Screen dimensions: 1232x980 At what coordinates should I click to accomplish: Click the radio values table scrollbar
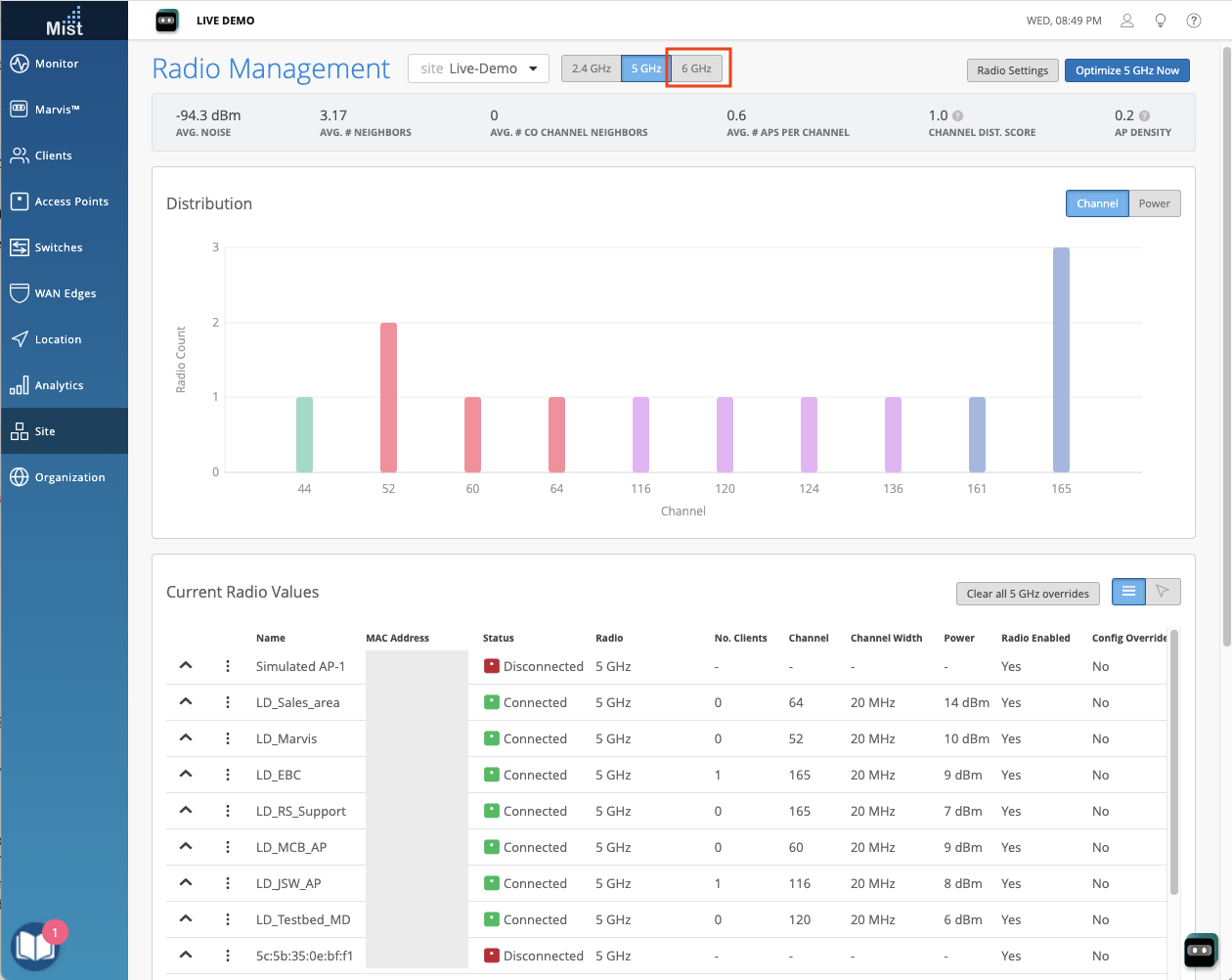(1174, 763)
